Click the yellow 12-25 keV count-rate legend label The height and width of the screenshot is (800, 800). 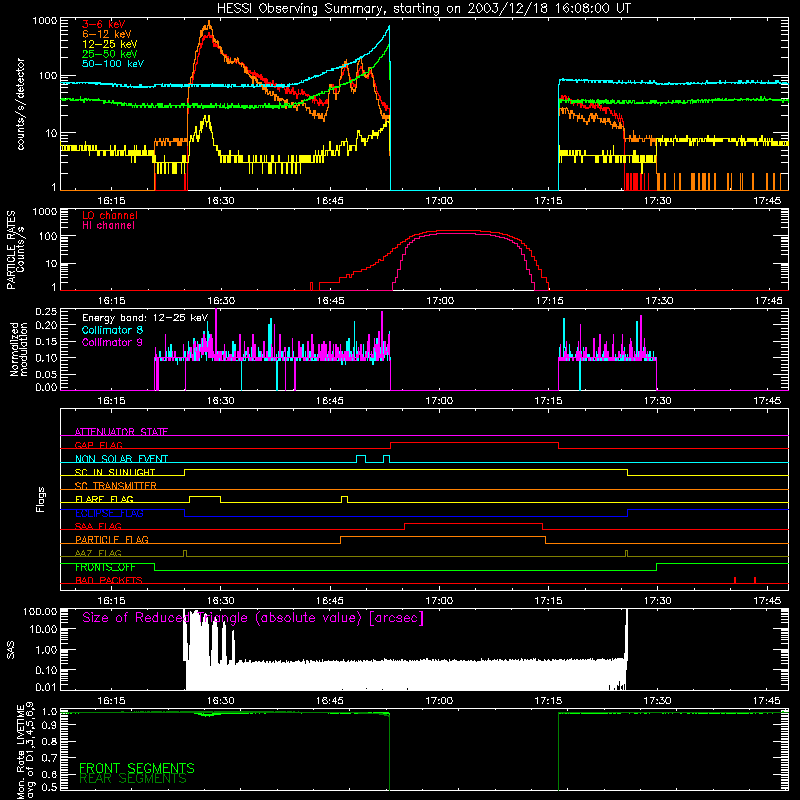[110, 44]
